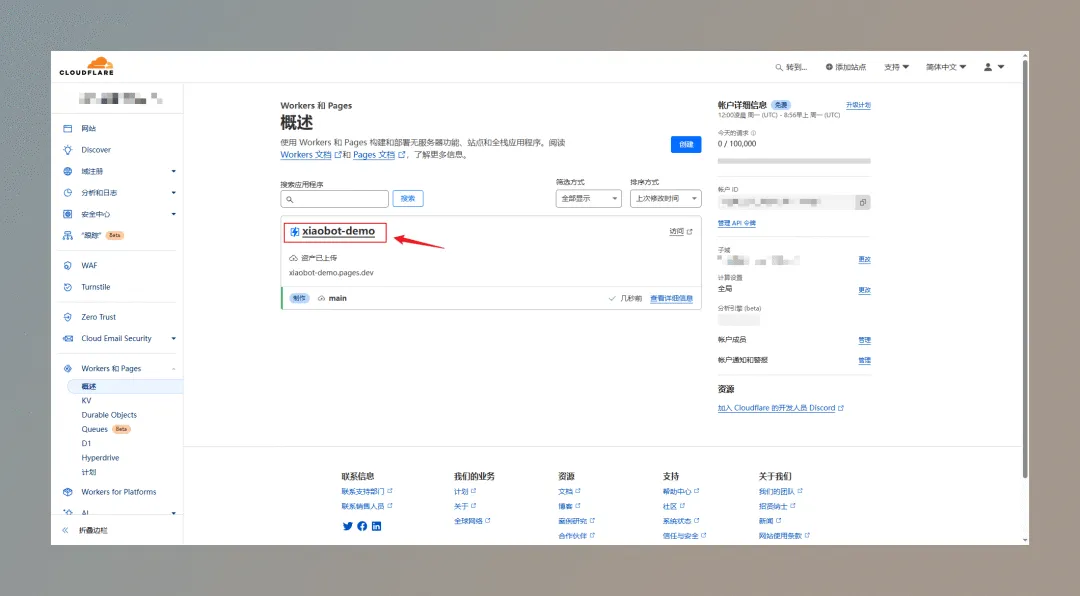Expand the 分析和日志 sidebar section
The image size is (1080, 596).
[174, 192]
